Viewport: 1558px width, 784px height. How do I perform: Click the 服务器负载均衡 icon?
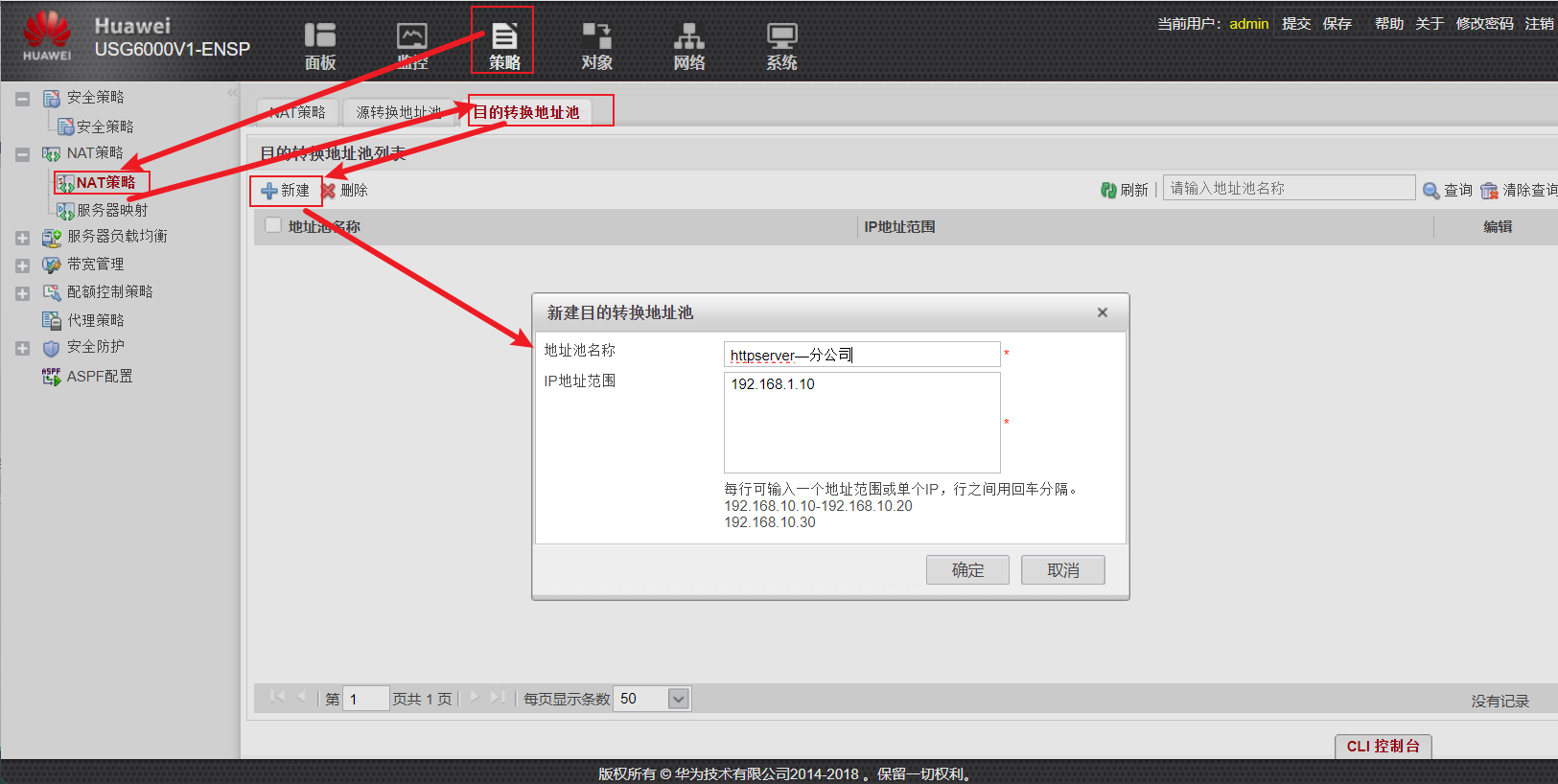click(x=52, y=237)
